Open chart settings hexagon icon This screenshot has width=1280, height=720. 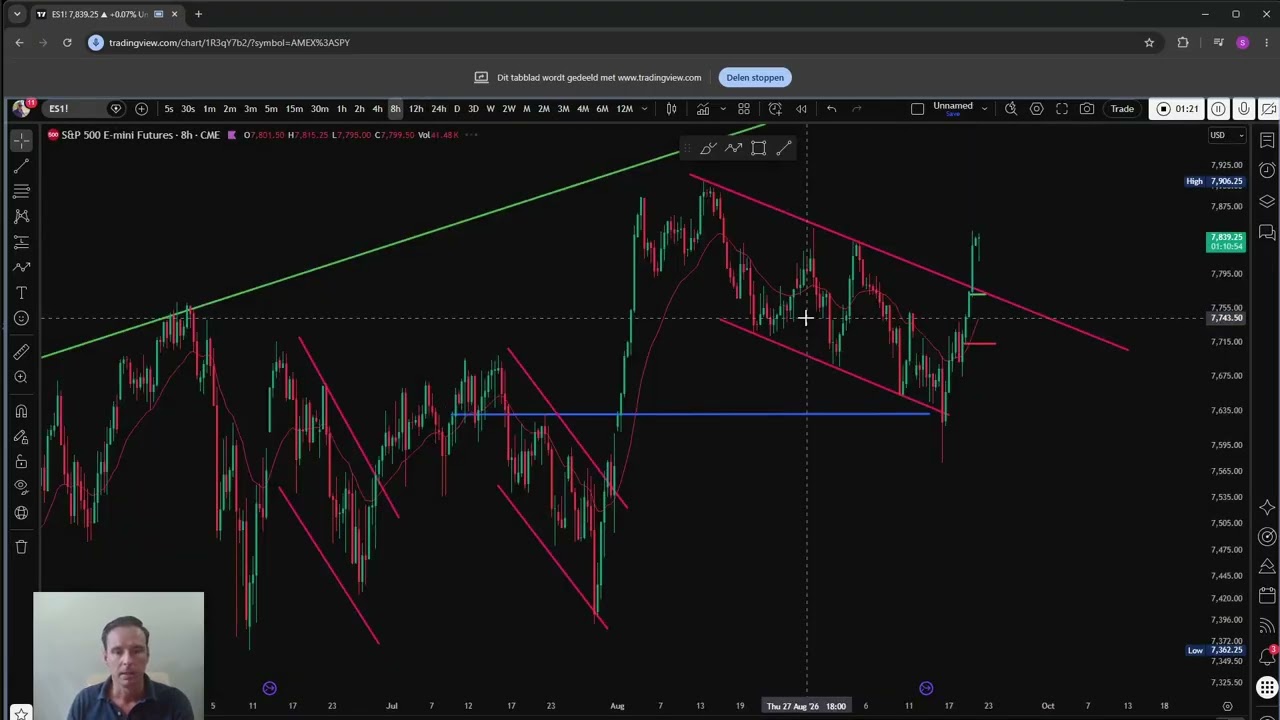click(1036, 108)
